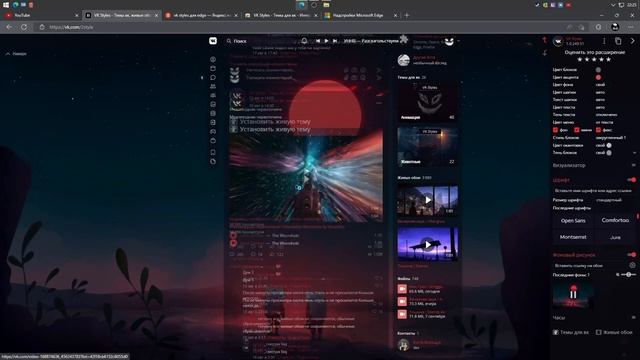Click the VK Styles logo in the panel header
Screen dimensions: 640x360
click(558, 41)
